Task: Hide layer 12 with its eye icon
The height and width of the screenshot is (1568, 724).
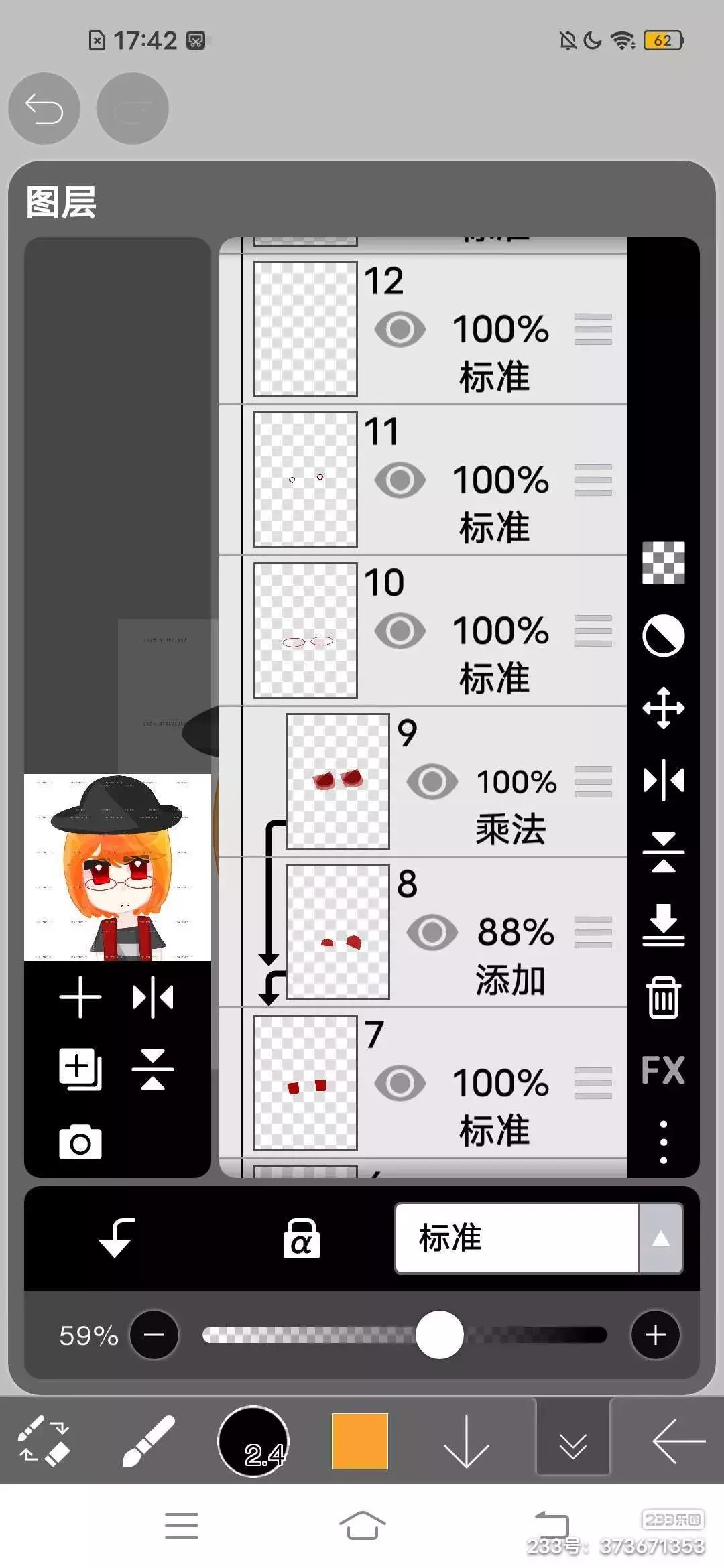Action: [x=400, y=329]
